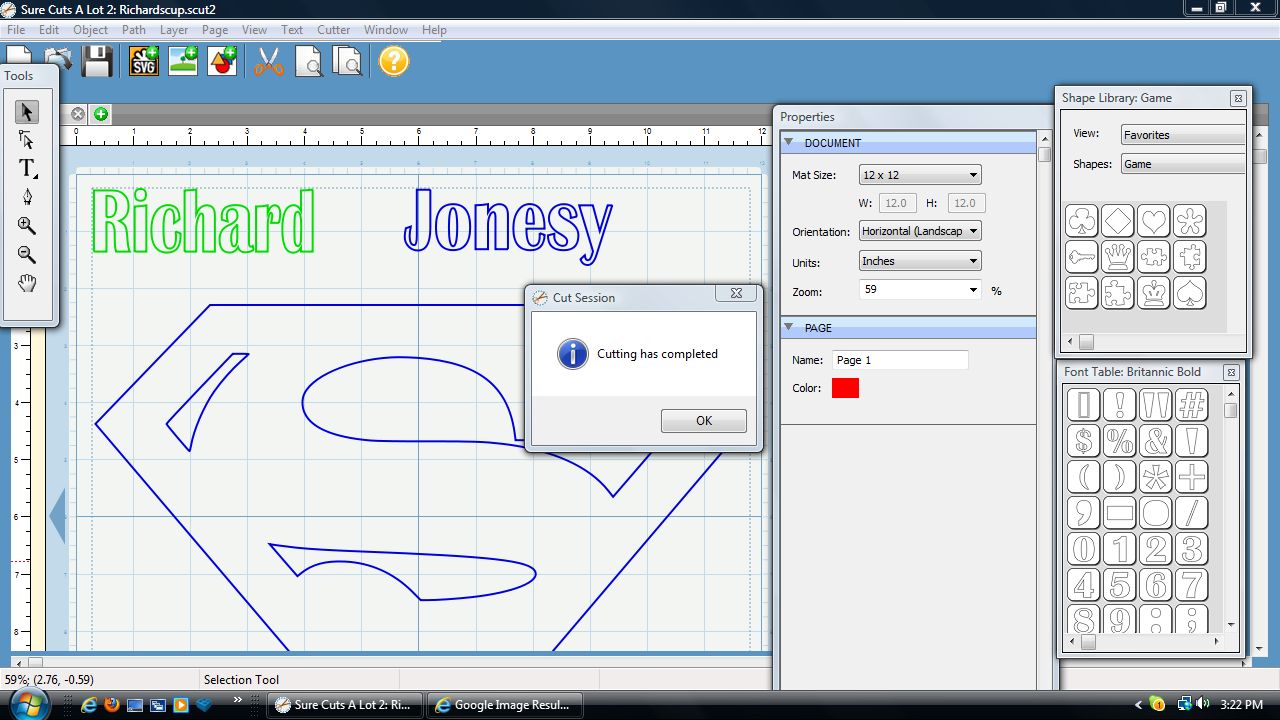1280x720 pixels.
Task: Open the Shapes category dropdown showing Game
Action: pyautogui.click(x=1182, y=164)
